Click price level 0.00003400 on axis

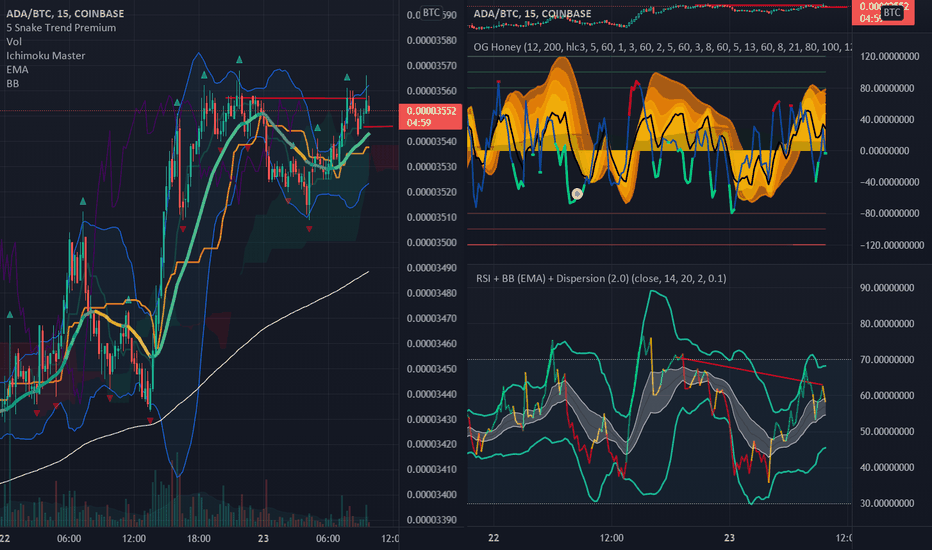pos(432,495)
